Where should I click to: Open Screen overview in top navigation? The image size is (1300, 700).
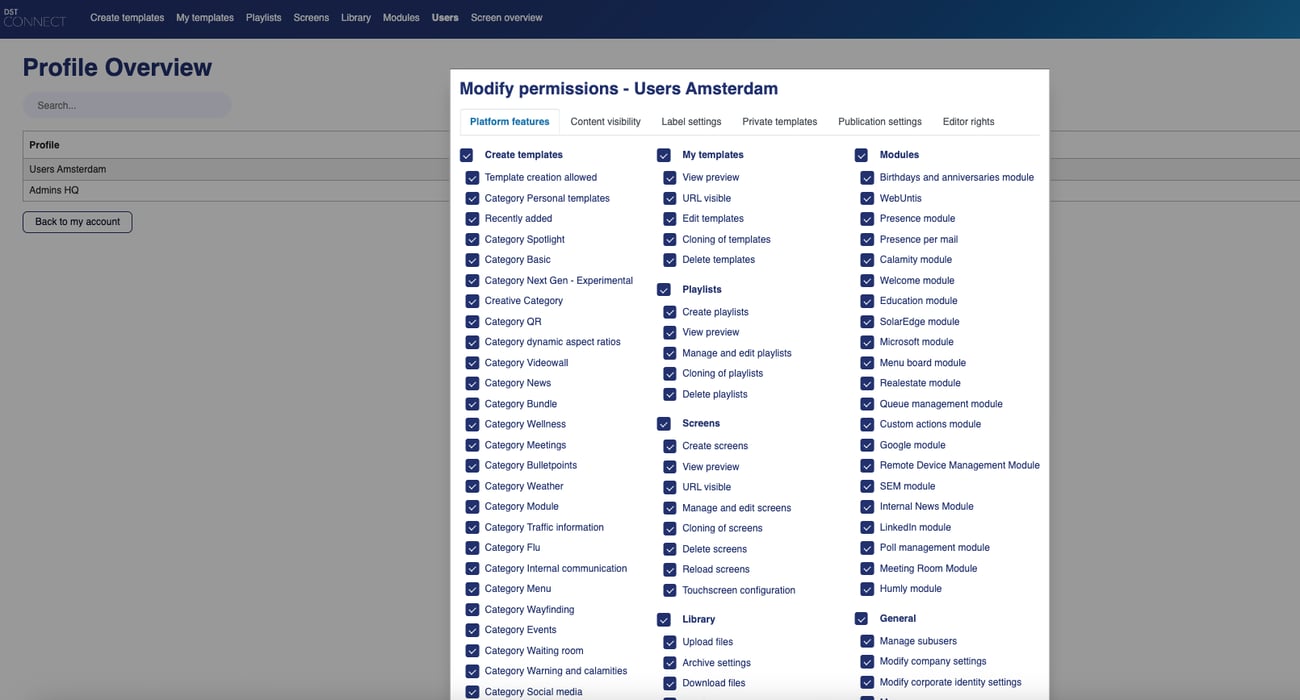[x=507, y=18]
